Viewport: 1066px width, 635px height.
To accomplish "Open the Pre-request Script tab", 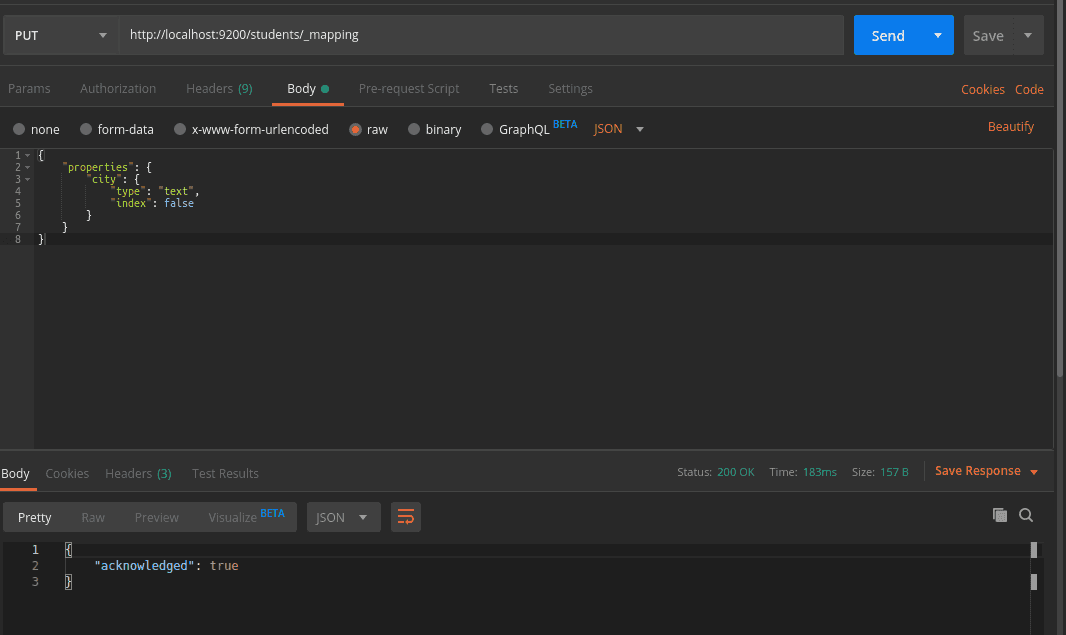I will 409,89.
